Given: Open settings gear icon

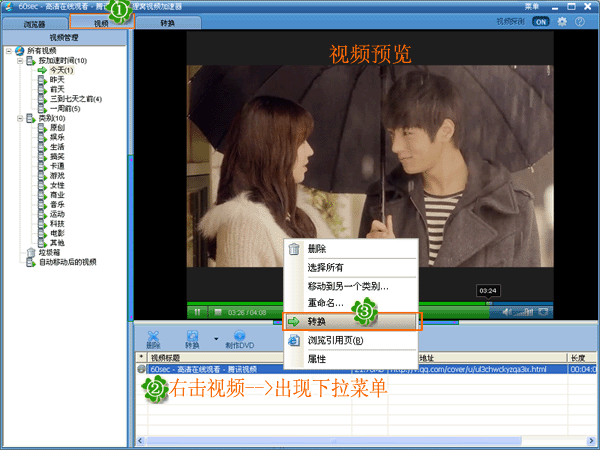Looking at the screenshot, I should [562, 22].
